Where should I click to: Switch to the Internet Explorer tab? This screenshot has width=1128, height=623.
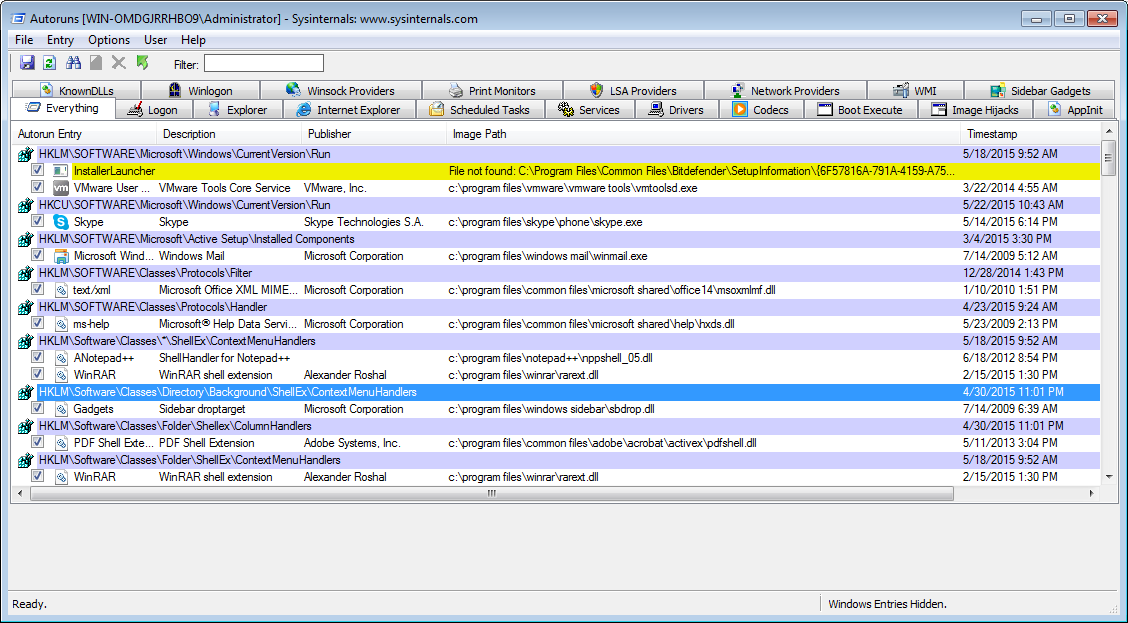[349, 109]
